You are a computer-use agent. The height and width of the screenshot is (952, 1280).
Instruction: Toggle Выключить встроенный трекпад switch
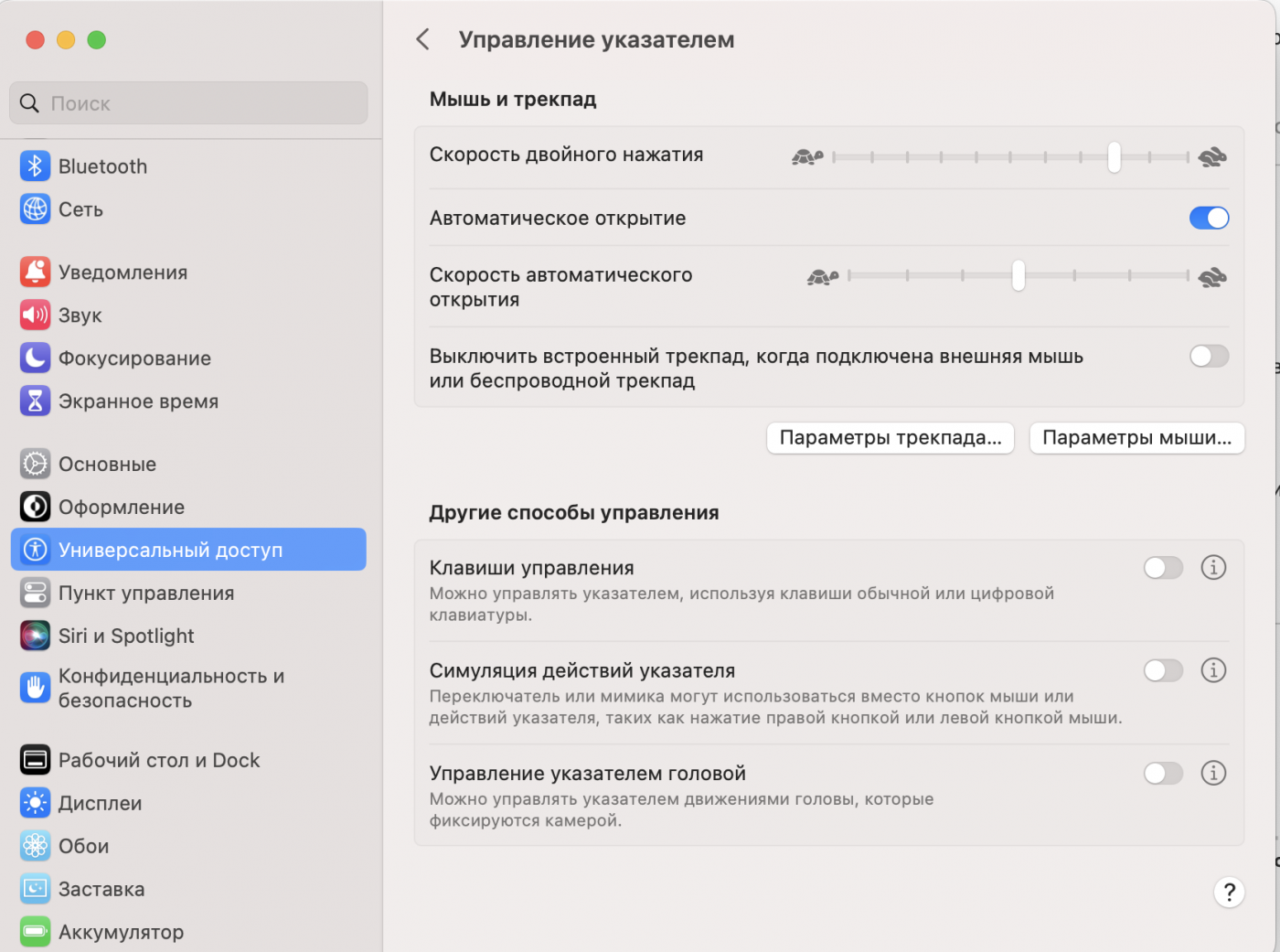coord(1209,357)
